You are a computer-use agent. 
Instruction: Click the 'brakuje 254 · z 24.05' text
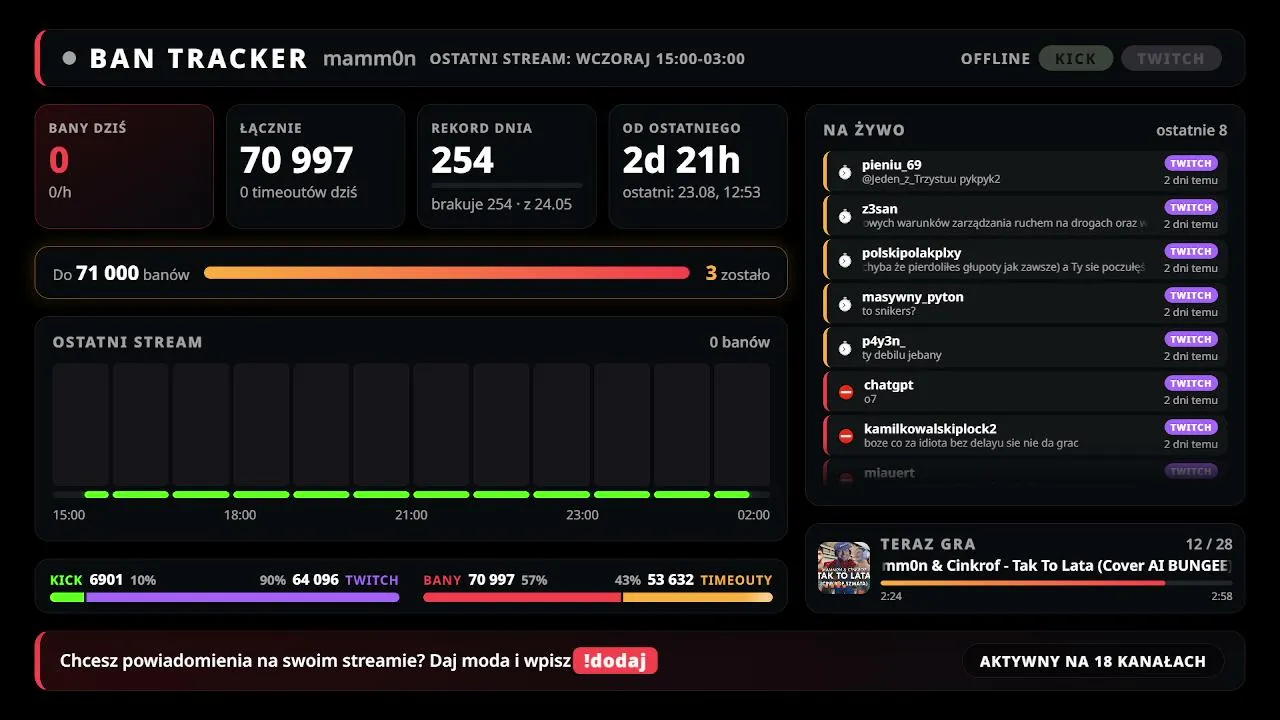(501, 204)
